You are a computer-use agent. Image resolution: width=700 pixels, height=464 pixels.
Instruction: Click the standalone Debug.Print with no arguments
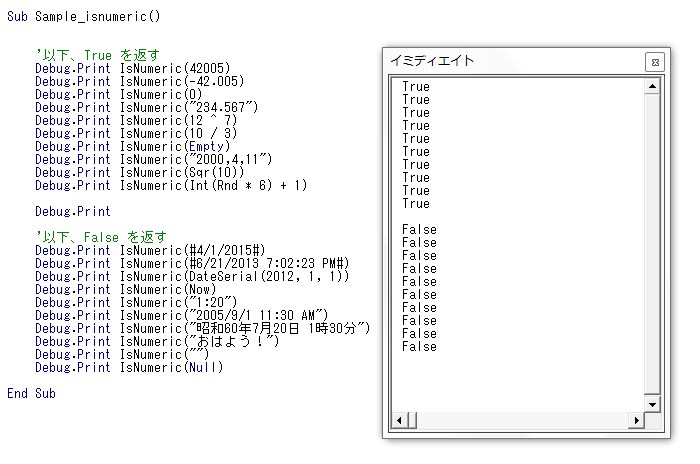pos(73,211)
